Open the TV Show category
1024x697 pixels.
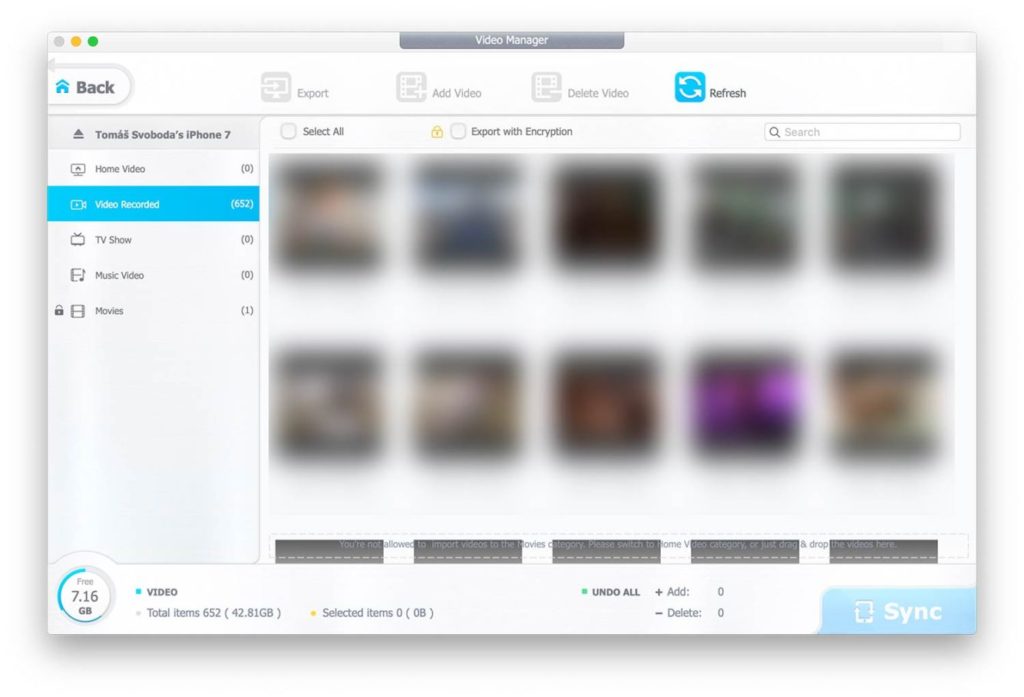[113, 240]
